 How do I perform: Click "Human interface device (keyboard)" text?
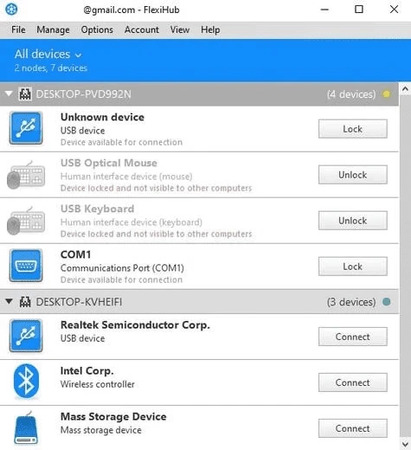coord(131,222)
